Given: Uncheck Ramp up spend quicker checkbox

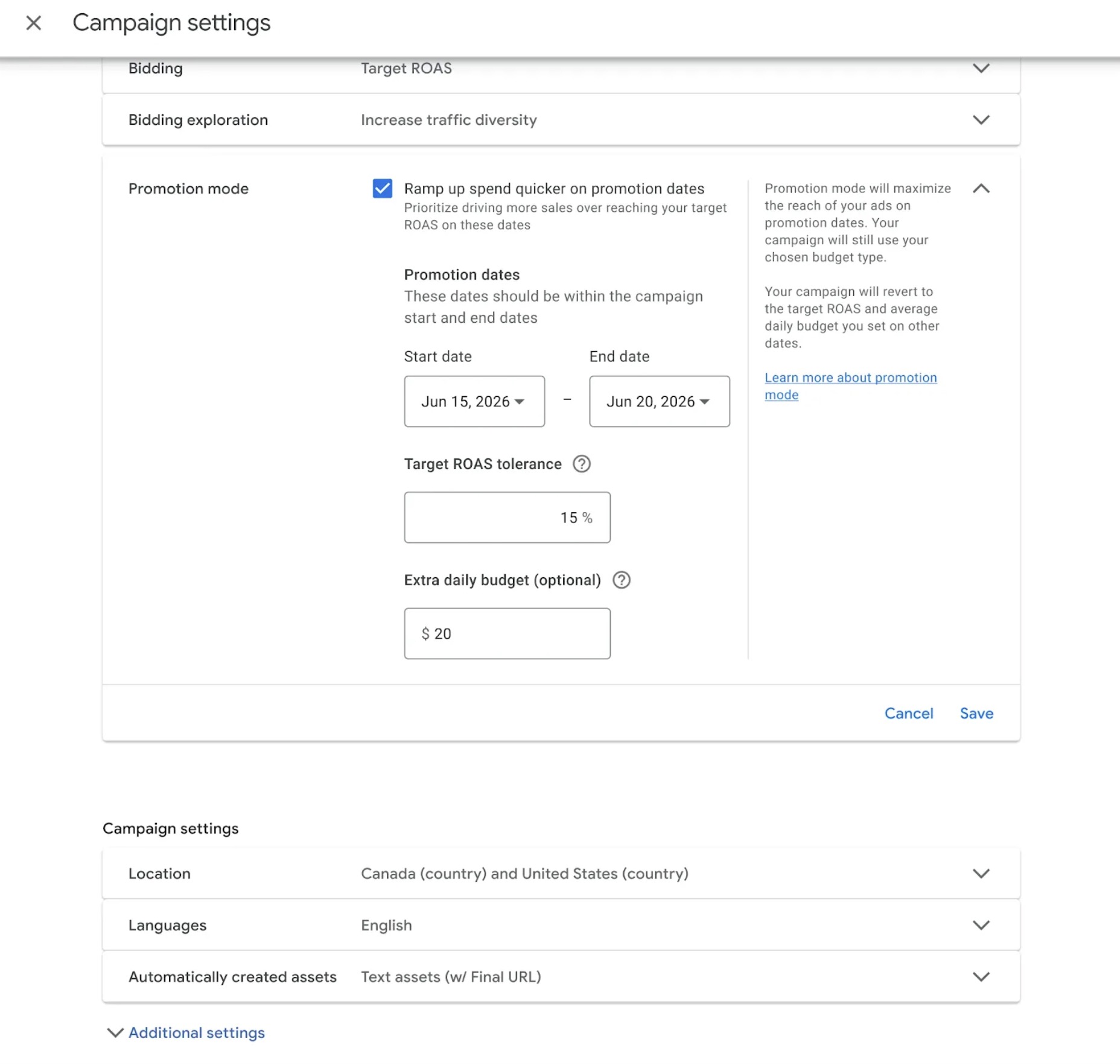Looking at the screenshot, I should tap(383, 188).
